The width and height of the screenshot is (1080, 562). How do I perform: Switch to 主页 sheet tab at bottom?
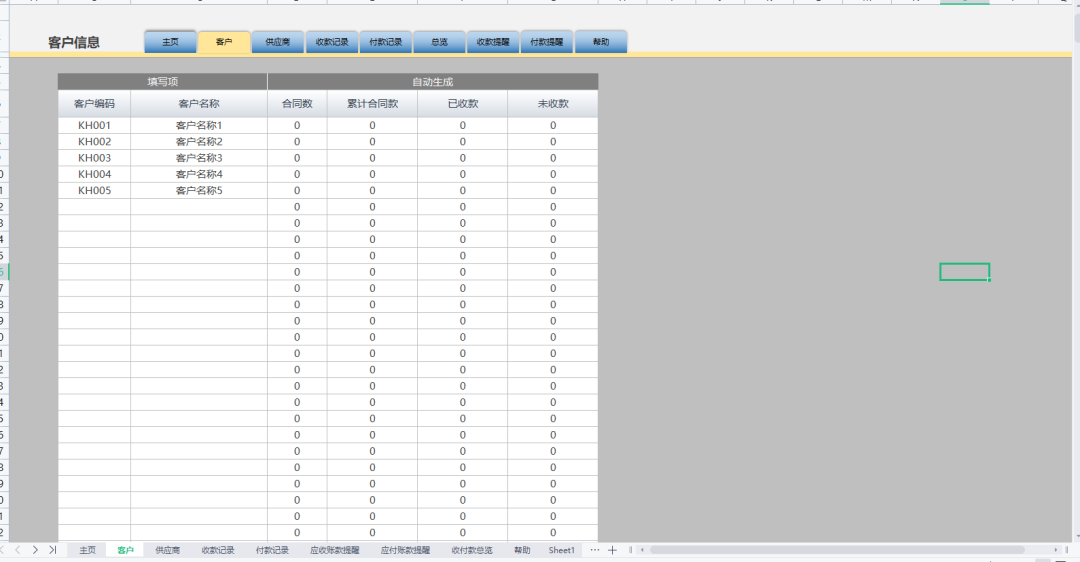pos(87,550)
